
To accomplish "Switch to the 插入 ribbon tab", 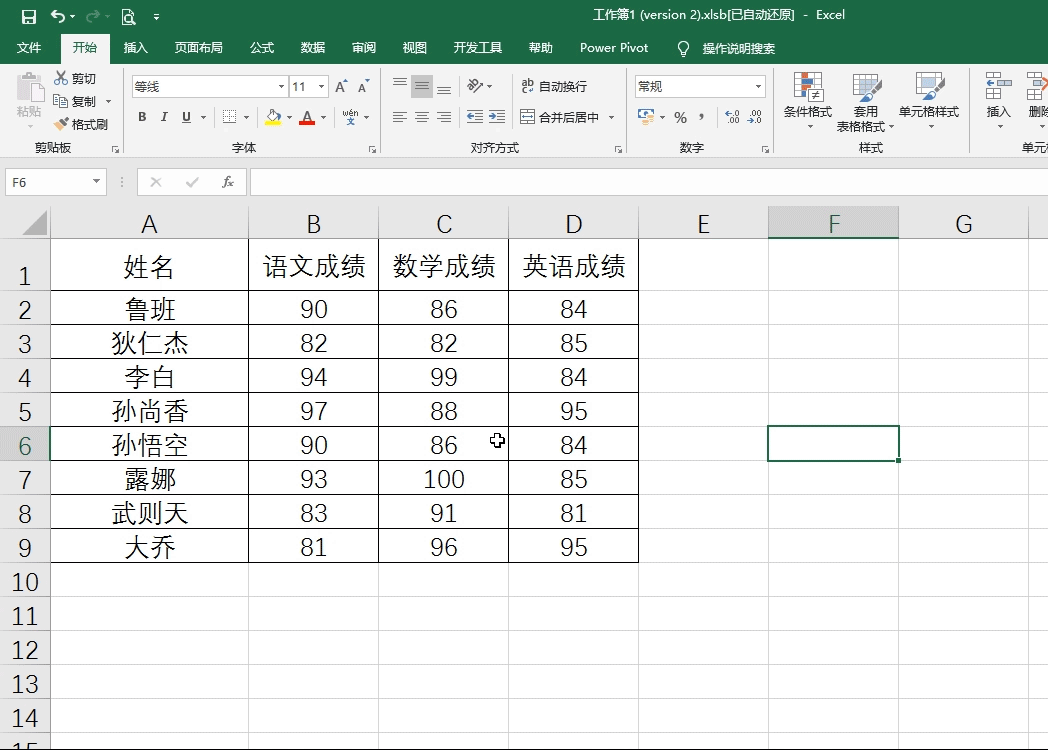I will coord(136,47).
